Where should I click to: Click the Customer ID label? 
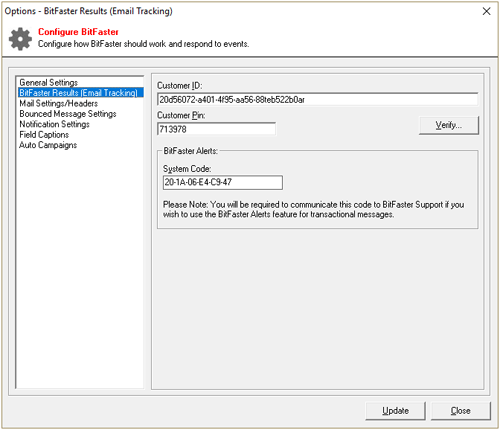pos(180,86)
